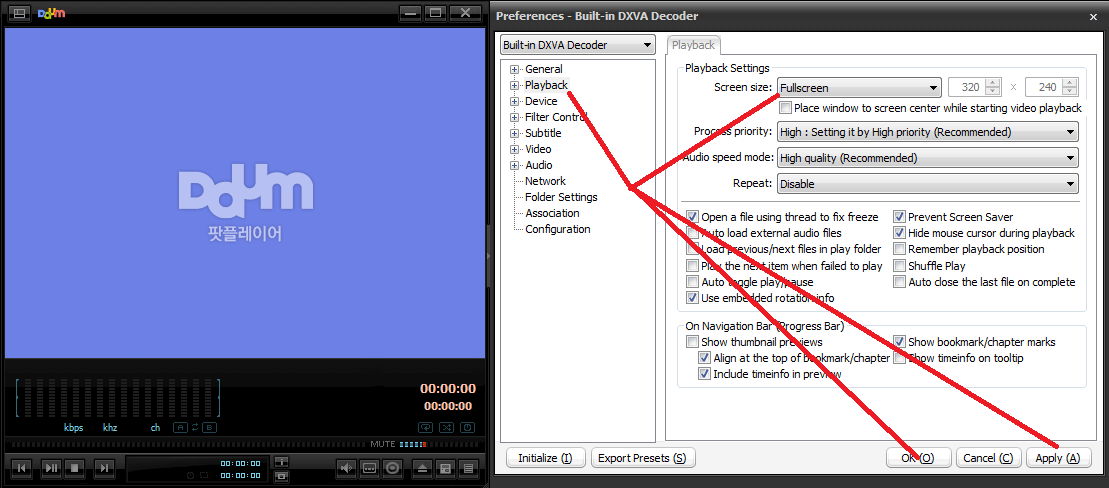Enable Place window to screen center checkbox
Screen dimensions: 1109x488
pos(784,108)
